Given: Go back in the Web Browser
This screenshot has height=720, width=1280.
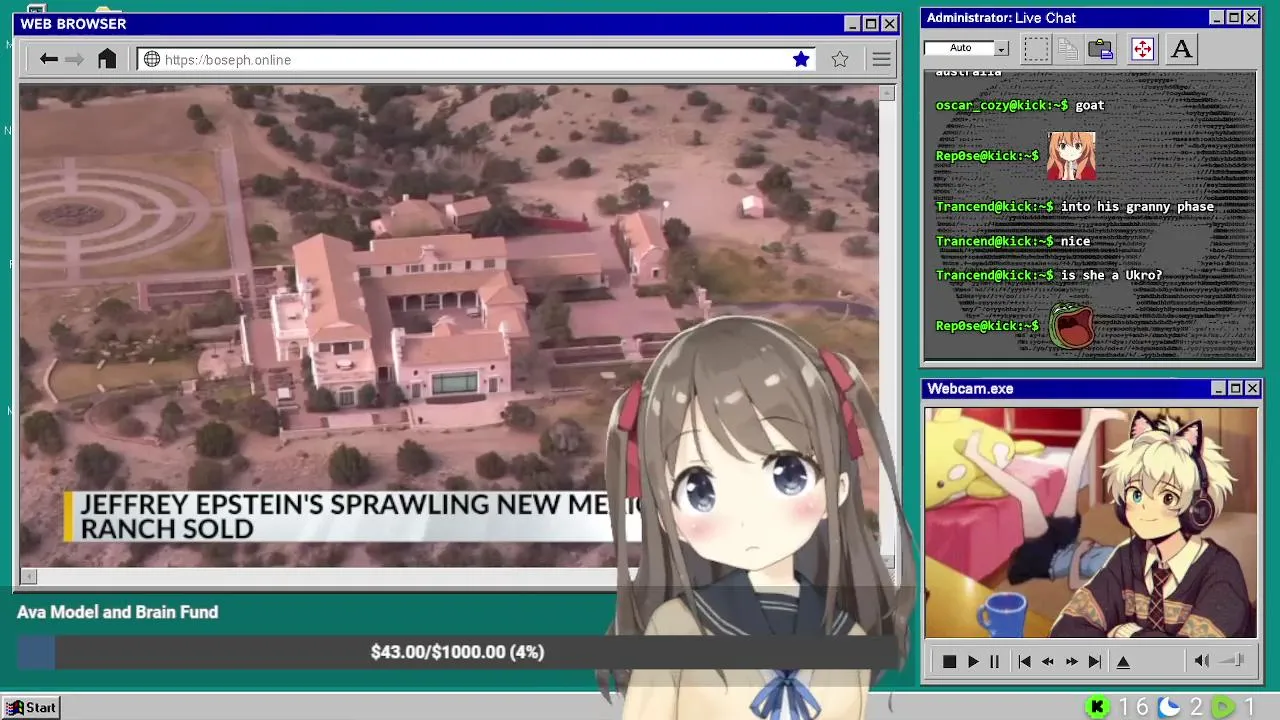Looking at the screenshot, I should (48, 59).
